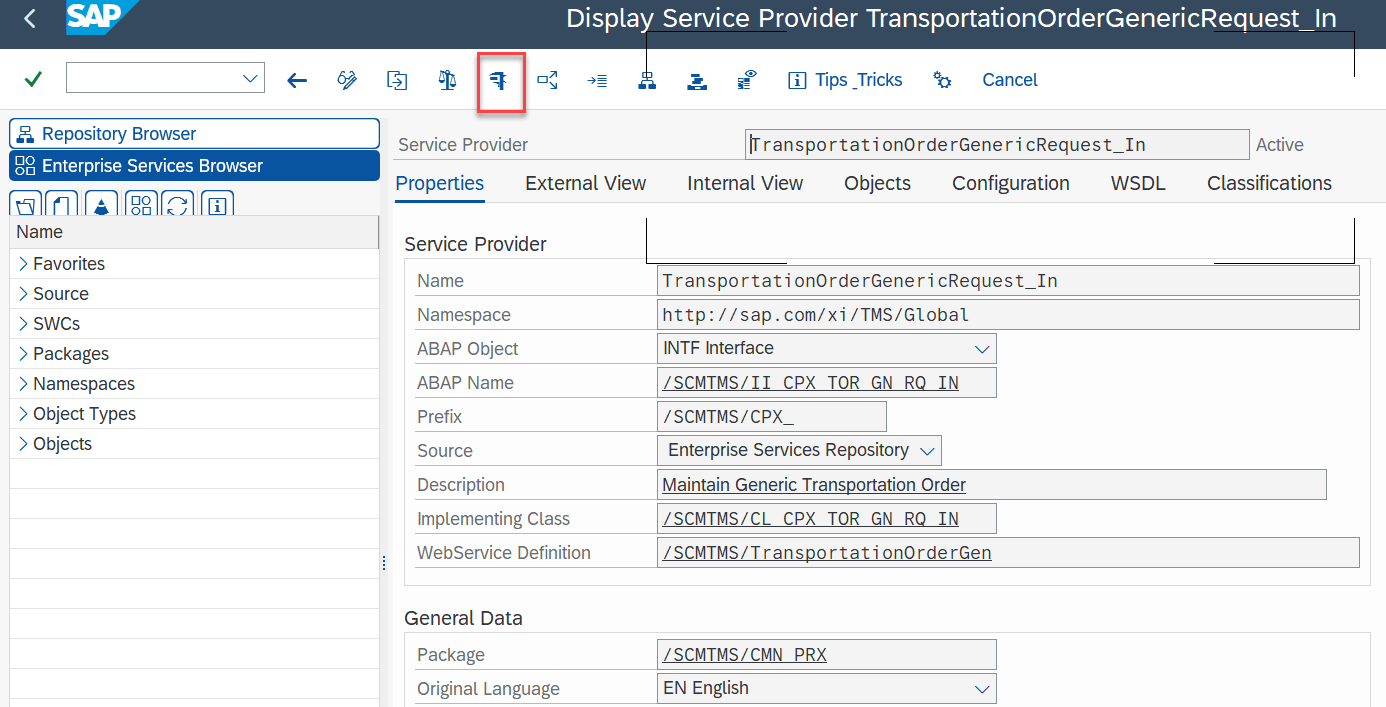The height and width of the screenshot is (707, 1386).
Task: Click the Back arrow in the toolbar
Action: click(297, 80)
